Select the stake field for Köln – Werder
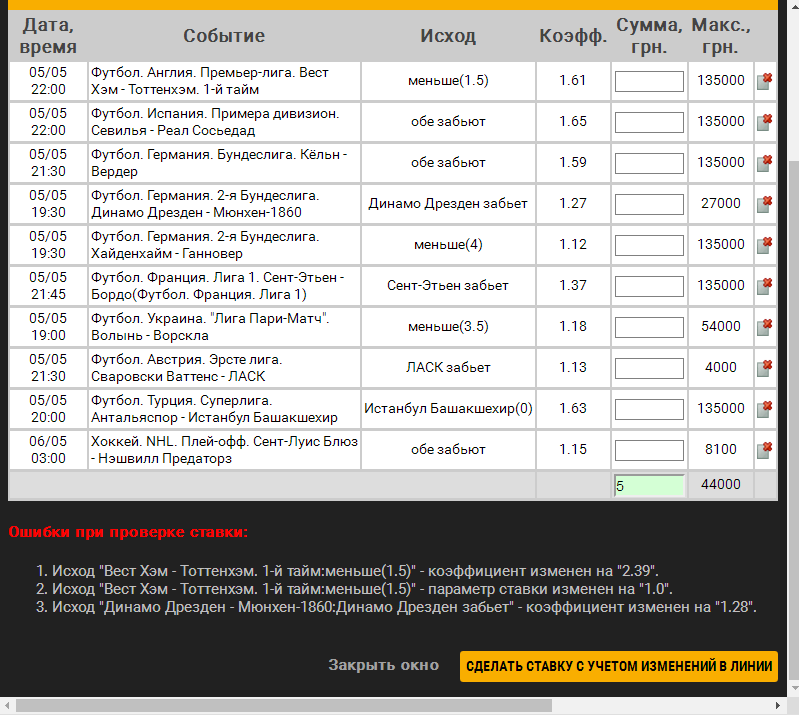The height and width of the screenshot is (715, 799). pos(649,163)
